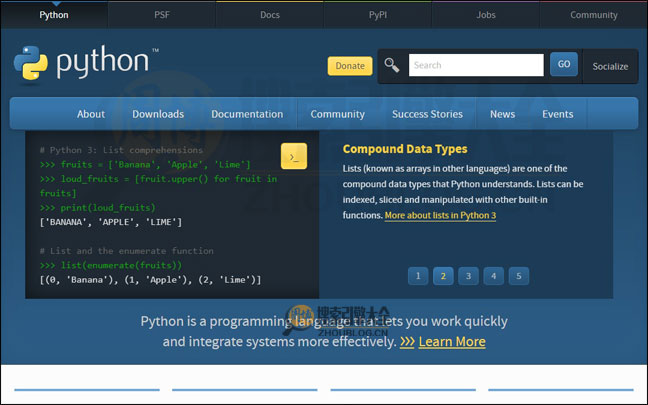This screenshot has height=405, width=648.
Task: Click into the Search input field
Action: (476, 65)
